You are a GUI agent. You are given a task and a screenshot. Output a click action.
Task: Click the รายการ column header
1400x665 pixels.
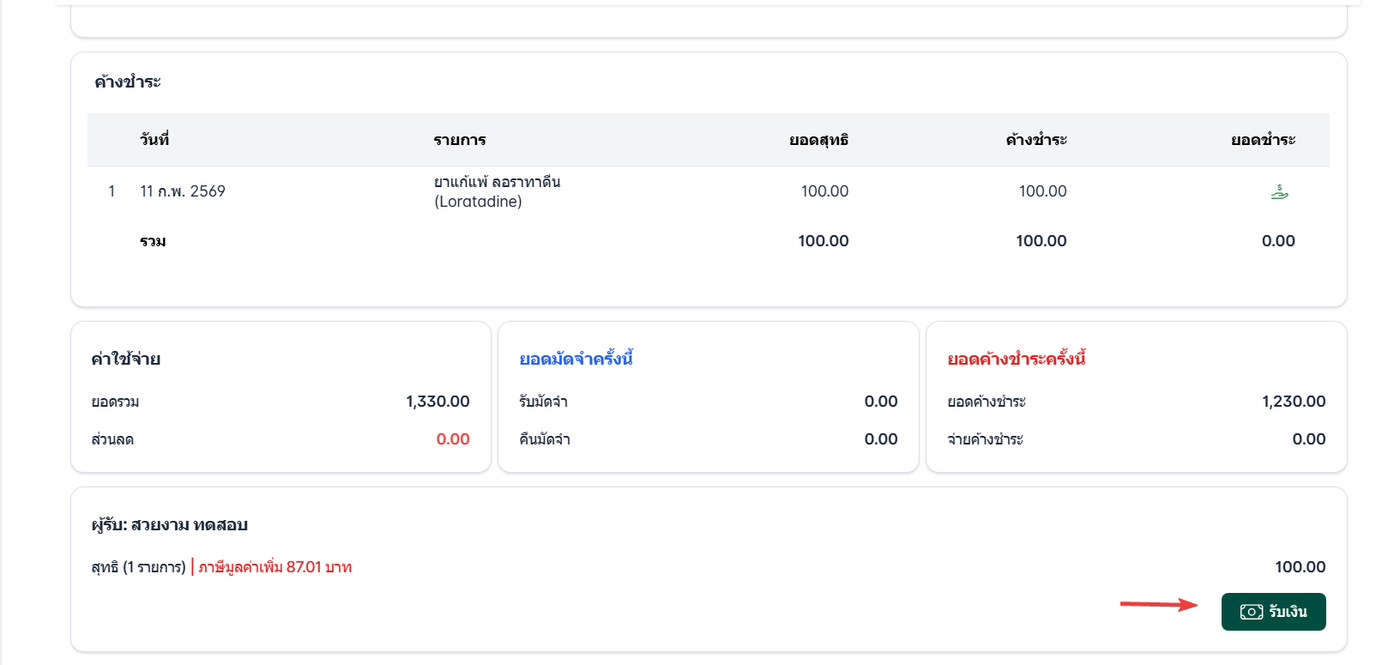[x=460, y=139]
